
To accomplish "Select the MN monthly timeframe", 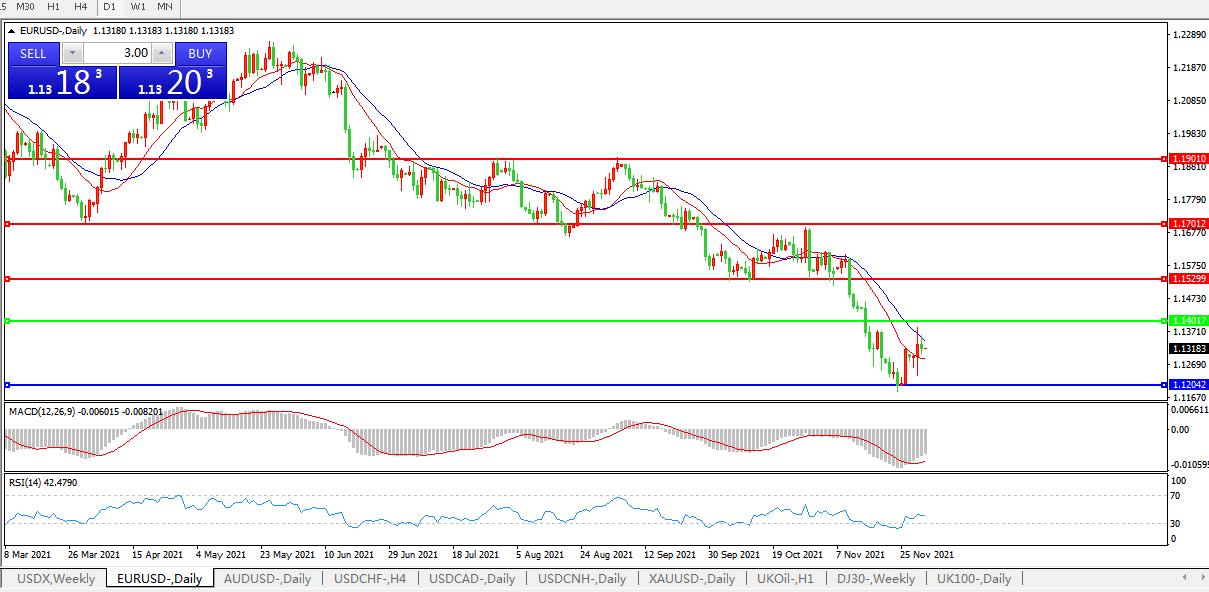I will pos(164,6).
